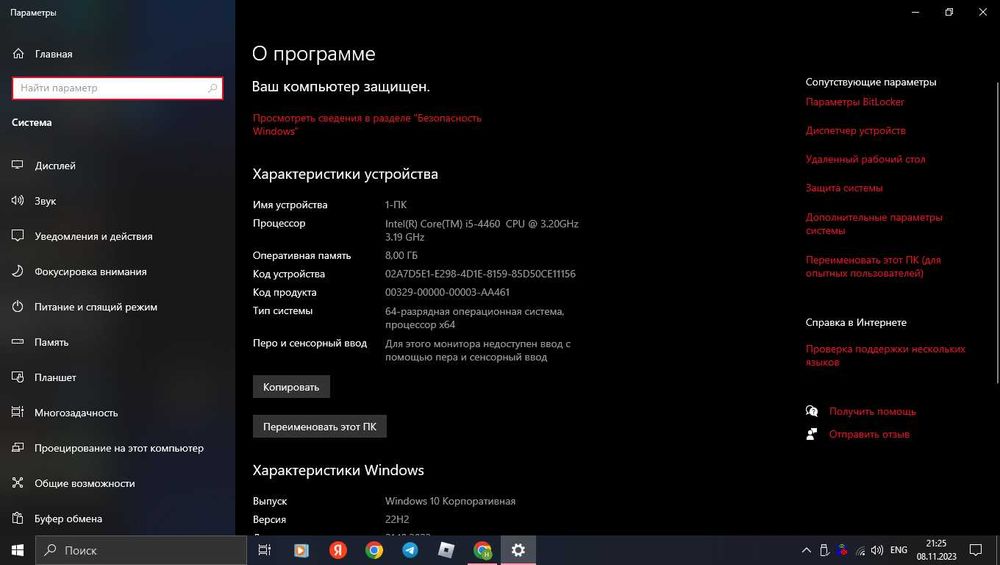Click the USB safely remove tray icon
The height and width of the screenshot is (565, 1000).
824,550
